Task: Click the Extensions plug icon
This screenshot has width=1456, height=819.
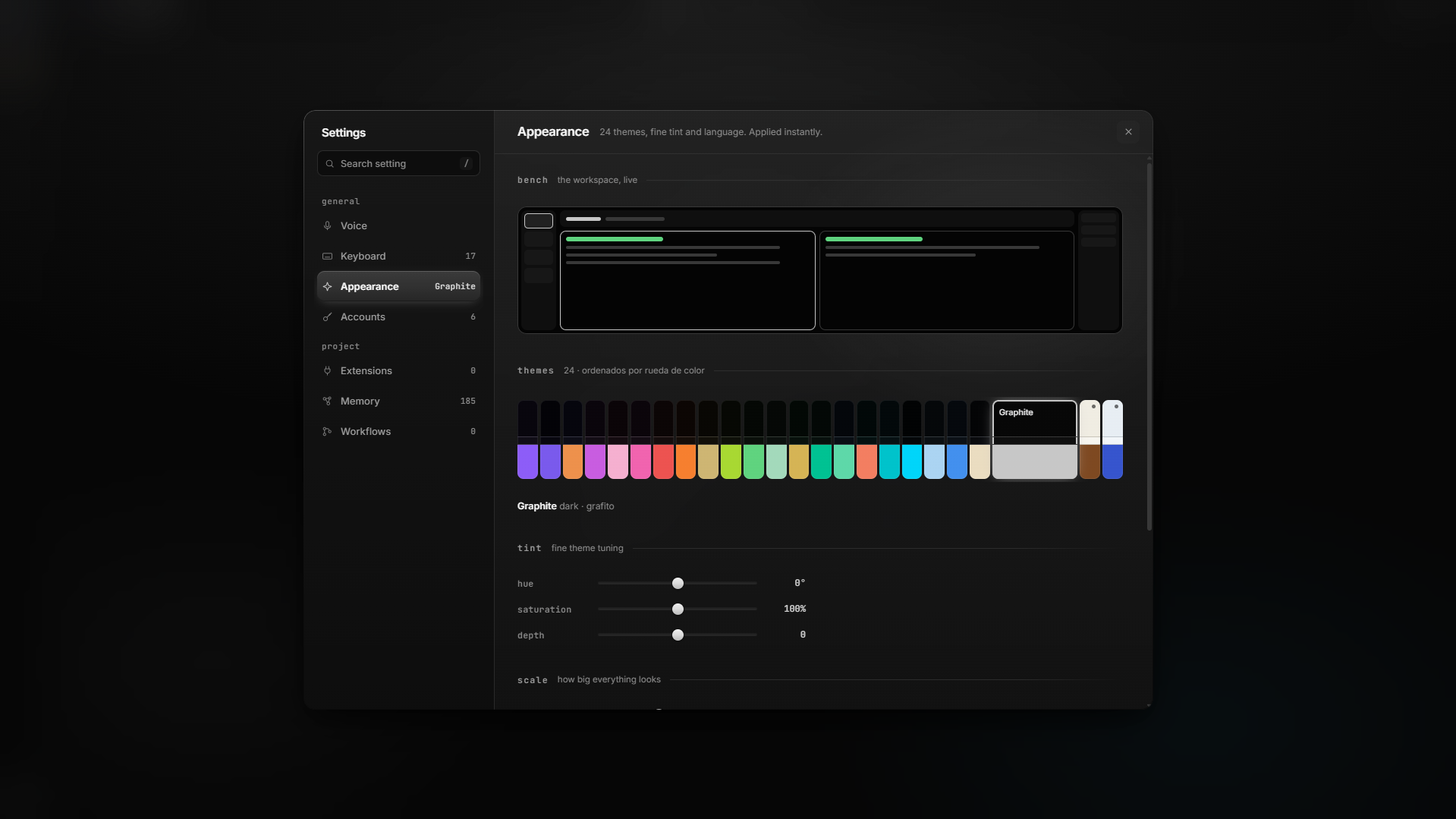Action: 327,370
